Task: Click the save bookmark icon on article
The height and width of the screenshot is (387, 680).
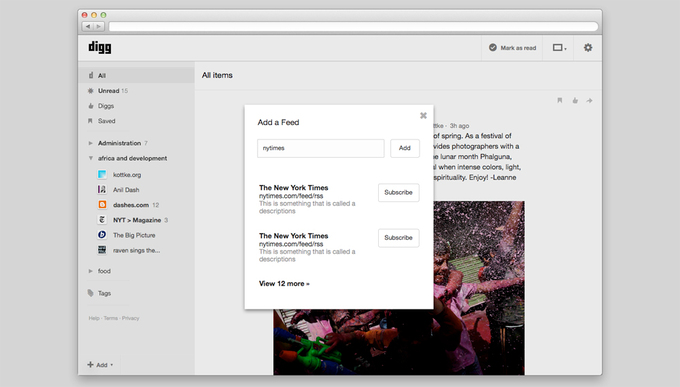Action: (x=559, y=101)
